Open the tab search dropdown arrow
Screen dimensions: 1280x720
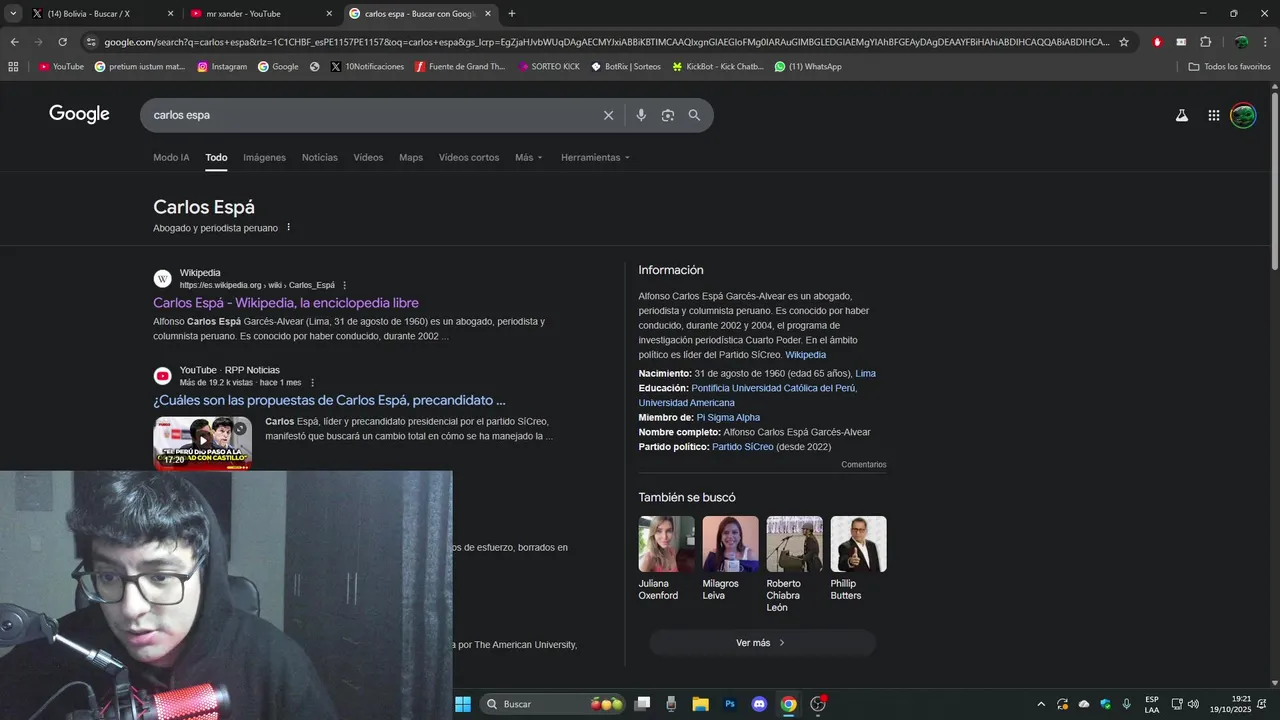pos(13,14)
